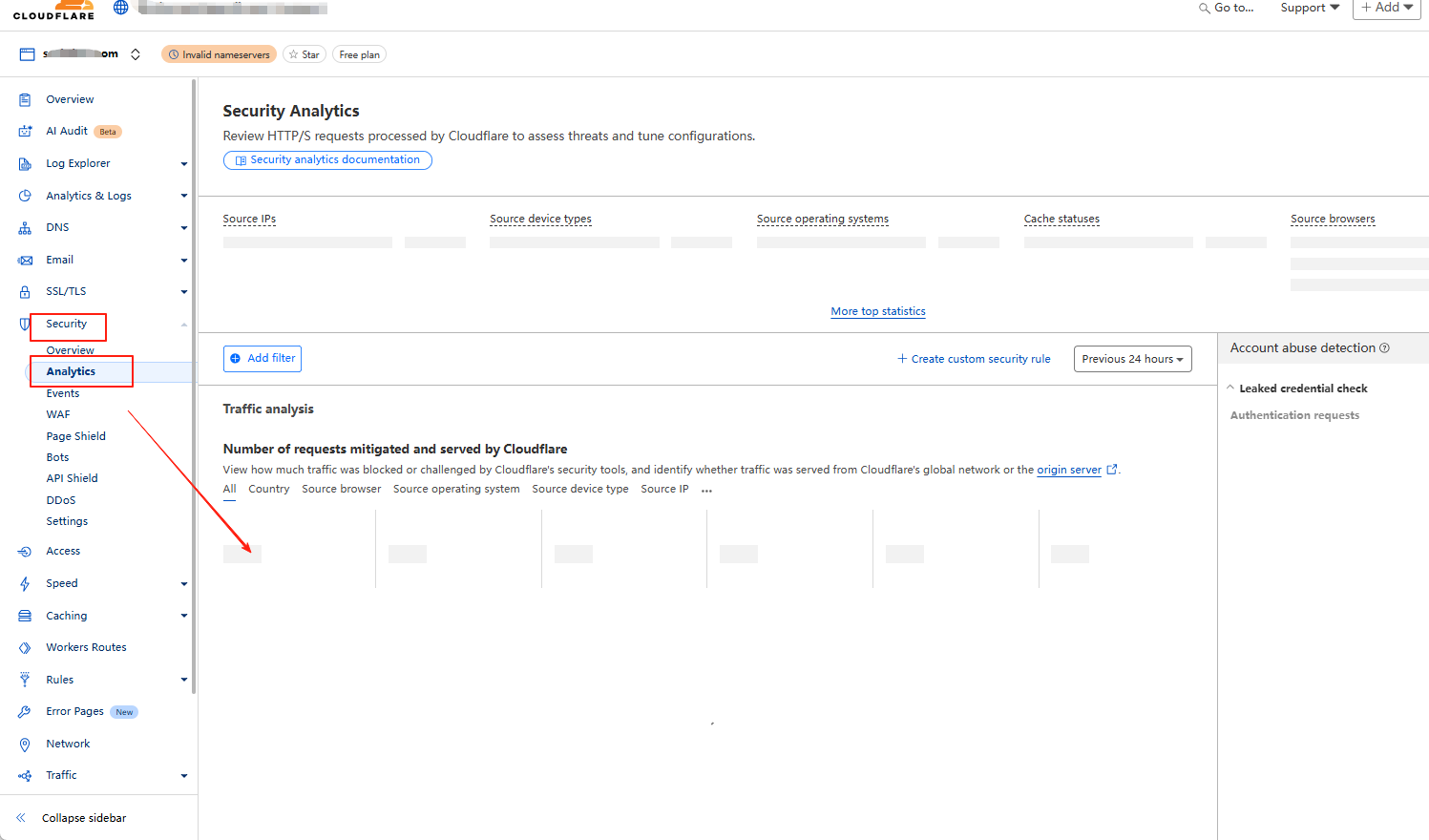This screenshot has height=840, width=1429.
Task: Open the Security analytics documentation link
Action: coord(327,159)
